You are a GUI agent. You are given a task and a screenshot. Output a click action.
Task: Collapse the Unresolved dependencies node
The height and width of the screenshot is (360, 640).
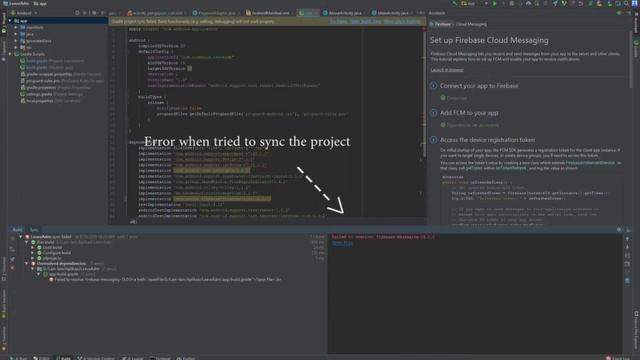click(x=27, y=263)
